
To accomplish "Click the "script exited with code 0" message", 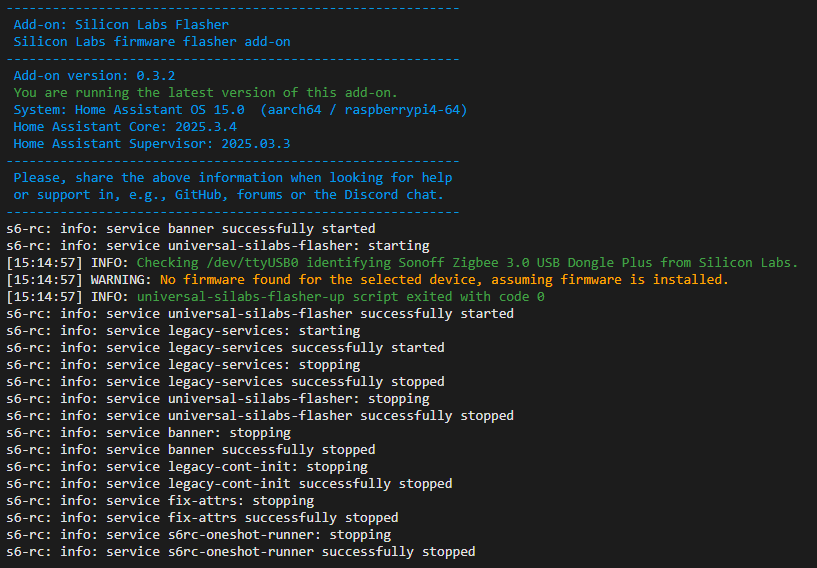I will [341, 297].
